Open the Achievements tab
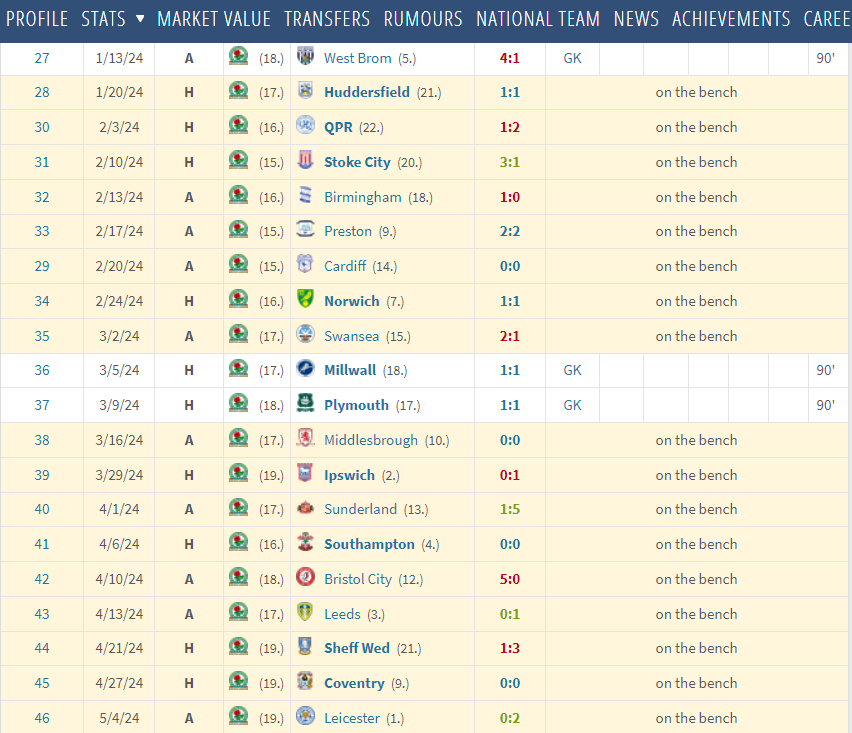 pyautogui.click(x=731, y=19)
